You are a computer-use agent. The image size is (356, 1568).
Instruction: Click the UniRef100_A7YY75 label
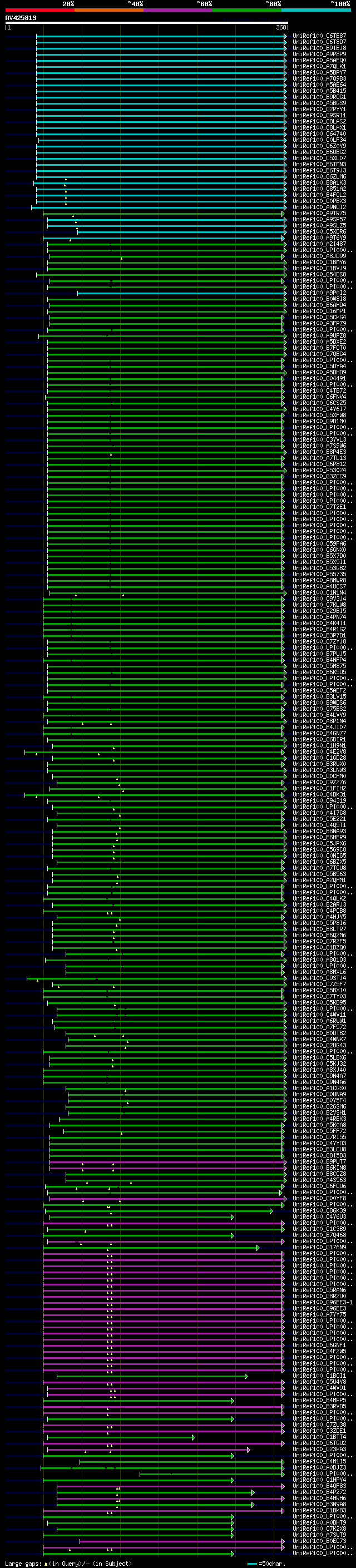(x=319, y=1314)
